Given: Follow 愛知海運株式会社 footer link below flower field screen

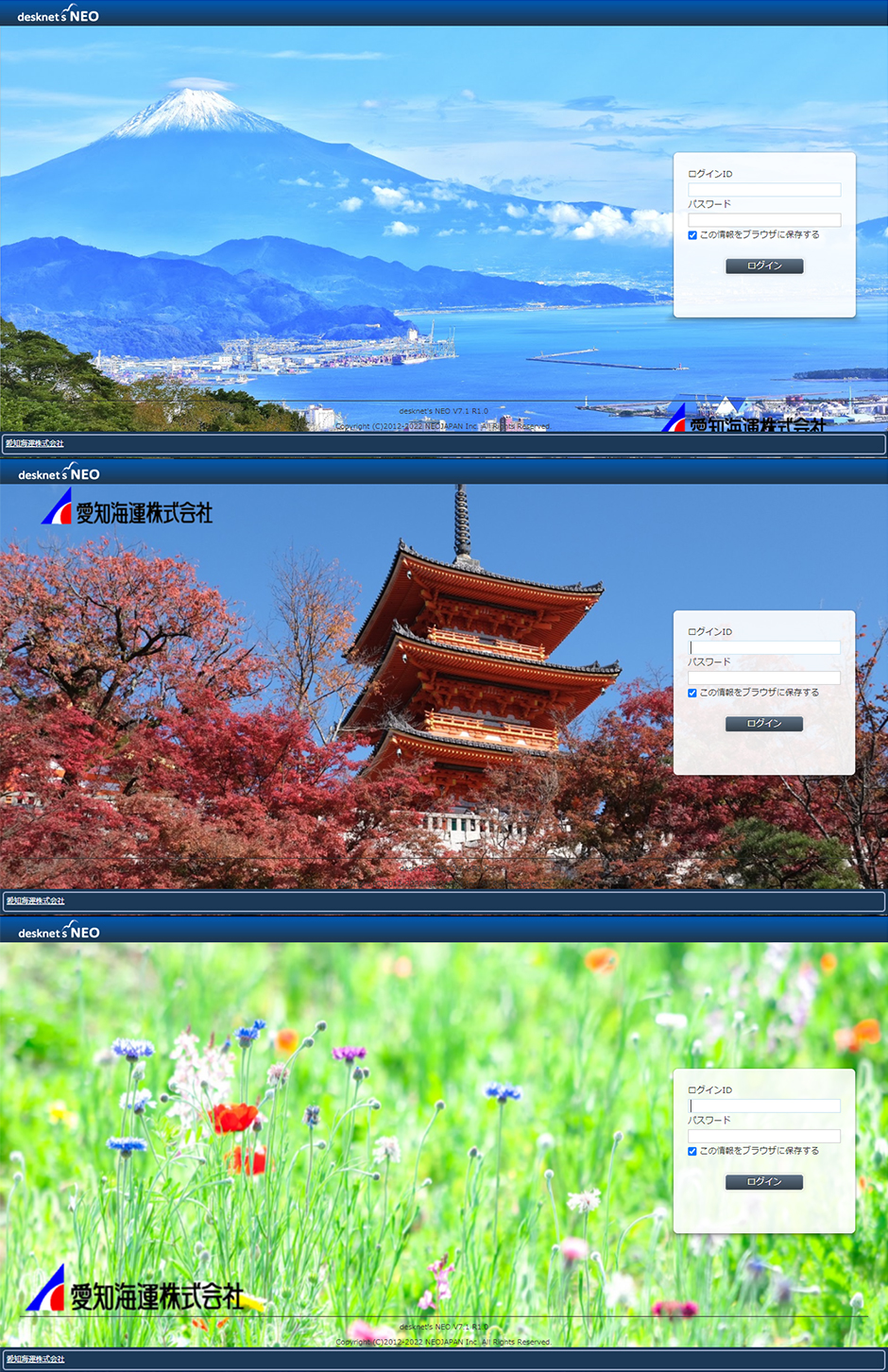Looking at the screenshot, I should pyautogui.click(x=35, y=1359).
